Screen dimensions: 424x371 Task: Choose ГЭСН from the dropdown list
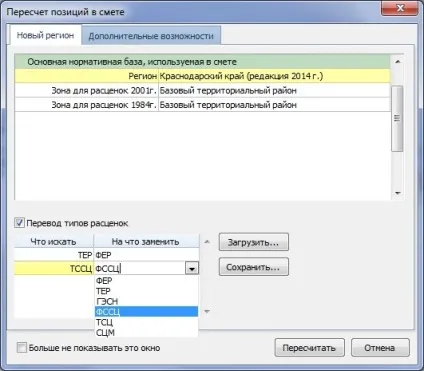tap(146, 301)
